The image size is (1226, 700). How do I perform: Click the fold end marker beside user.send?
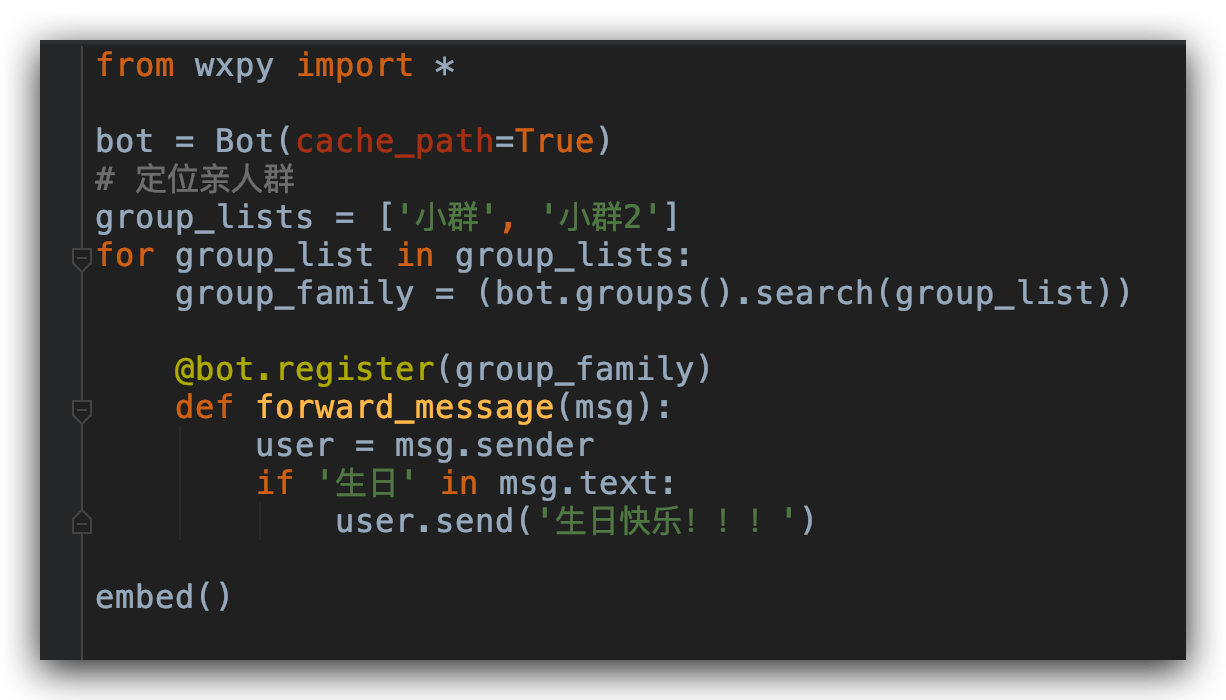pos(82,522)
